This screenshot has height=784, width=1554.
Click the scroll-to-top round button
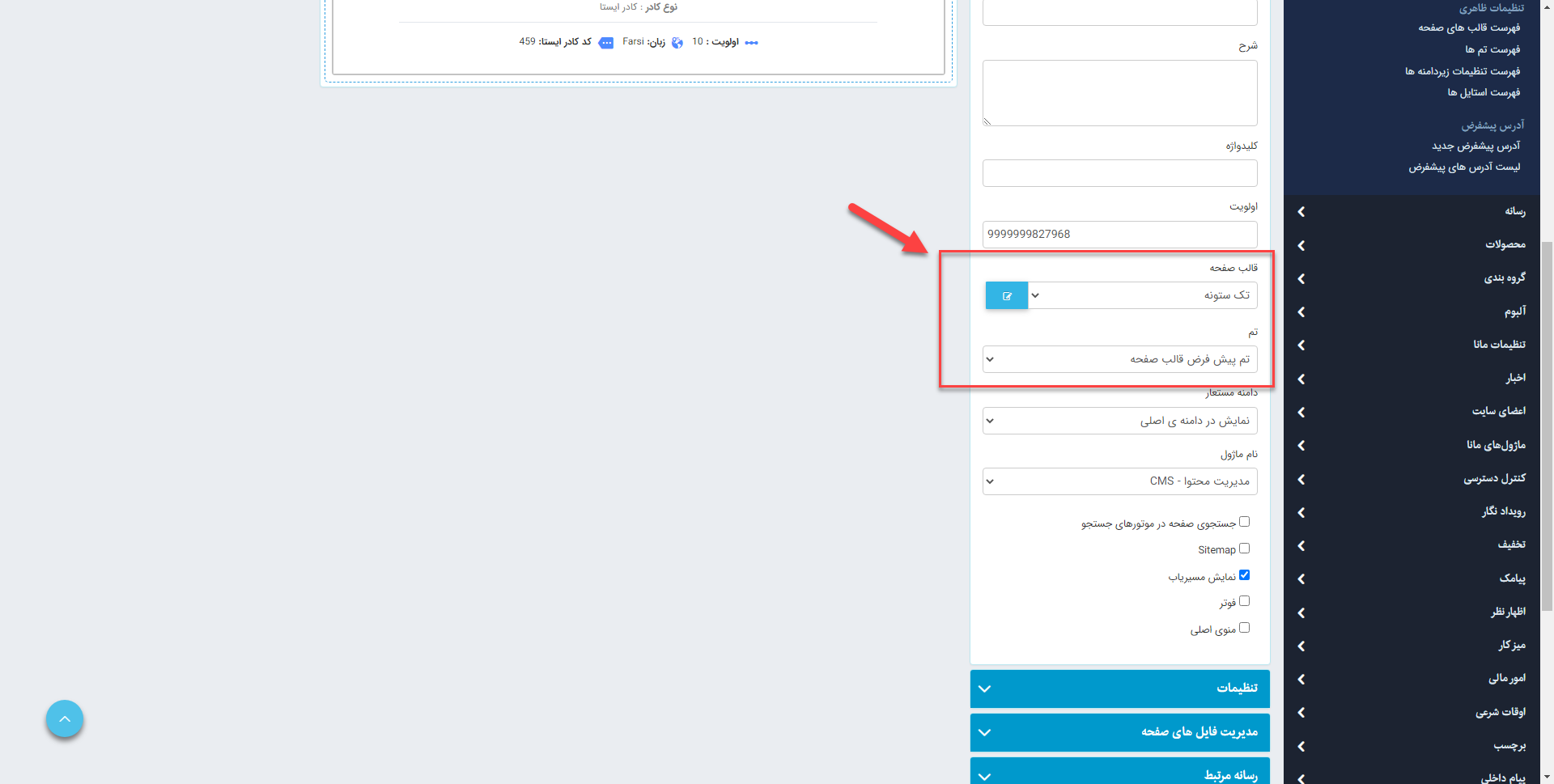pos(65,719)
